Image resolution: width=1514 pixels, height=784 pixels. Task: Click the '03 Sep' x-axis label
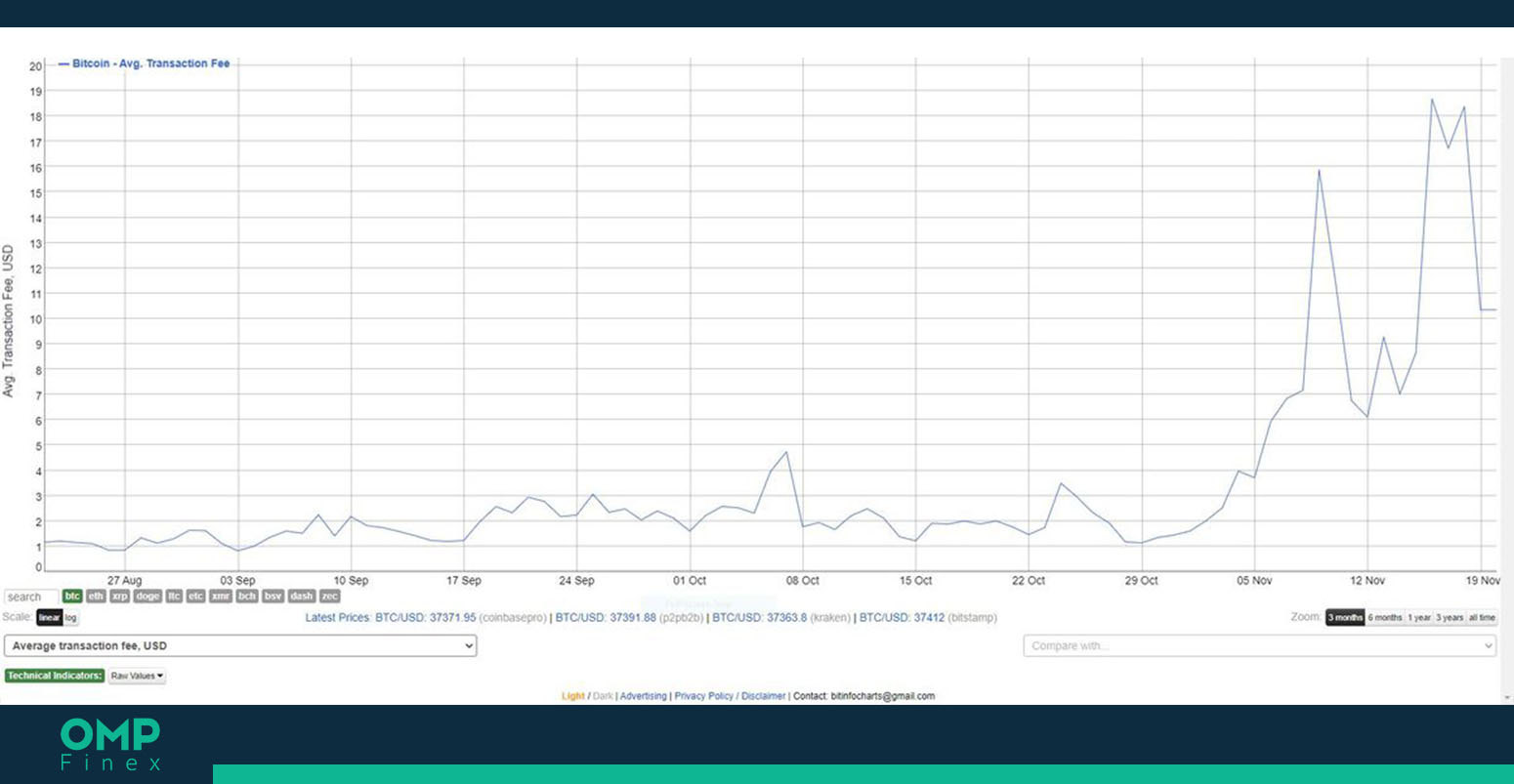(x=237, y=580)
